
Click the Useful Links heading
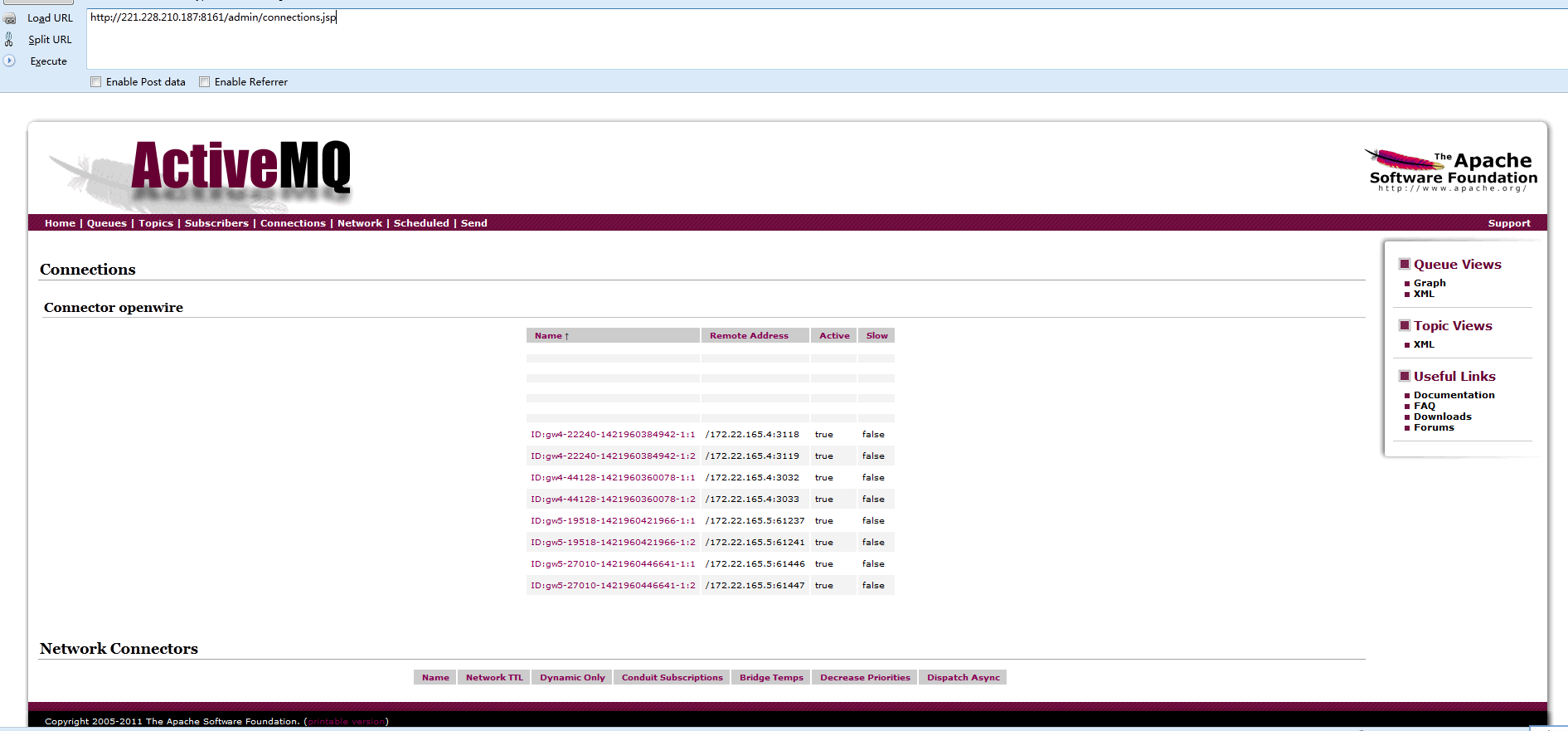pyautogui.click(x=1454, y=377)
